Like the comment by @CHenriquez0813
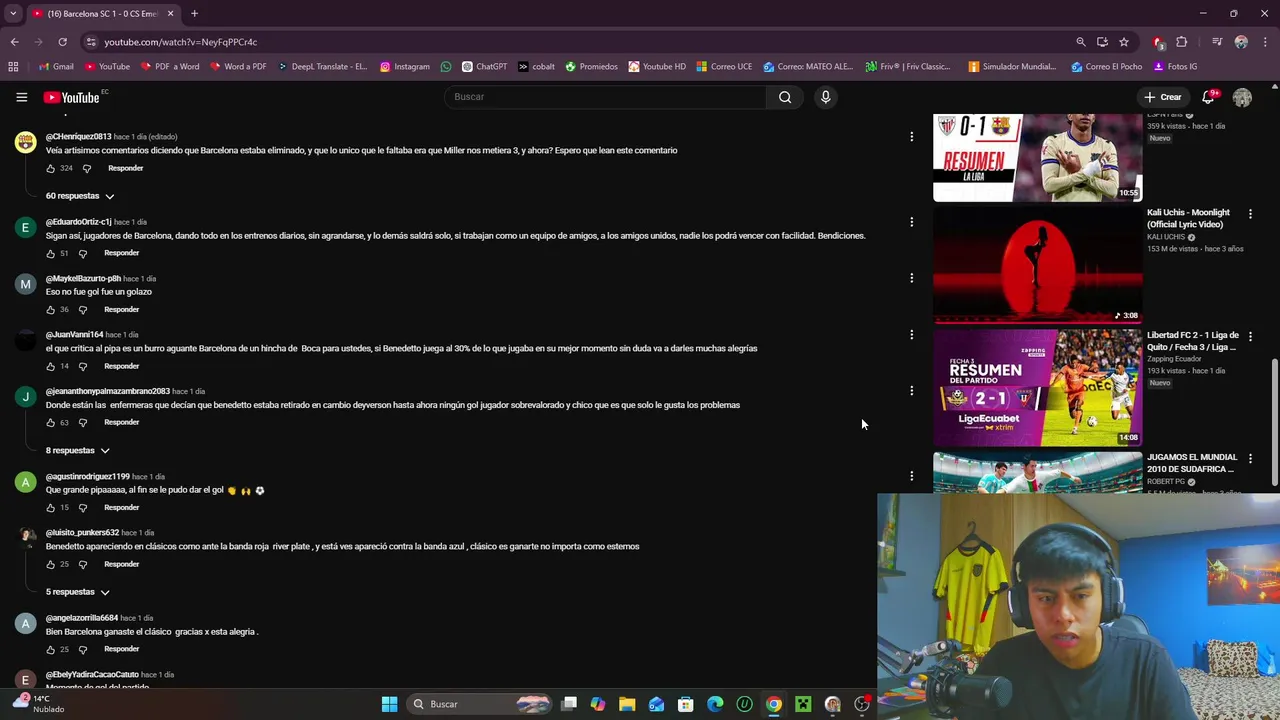Viewport: 1280px width, 720px height. (51, 168)
